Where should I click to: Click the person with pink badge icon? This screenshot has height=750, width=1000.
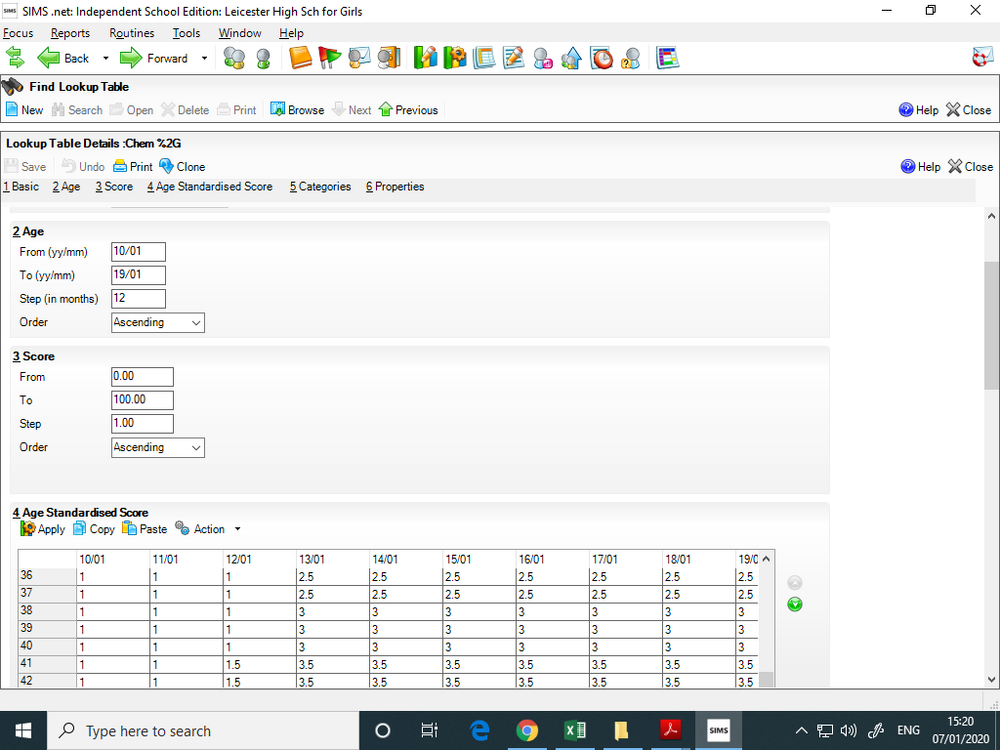543,58
